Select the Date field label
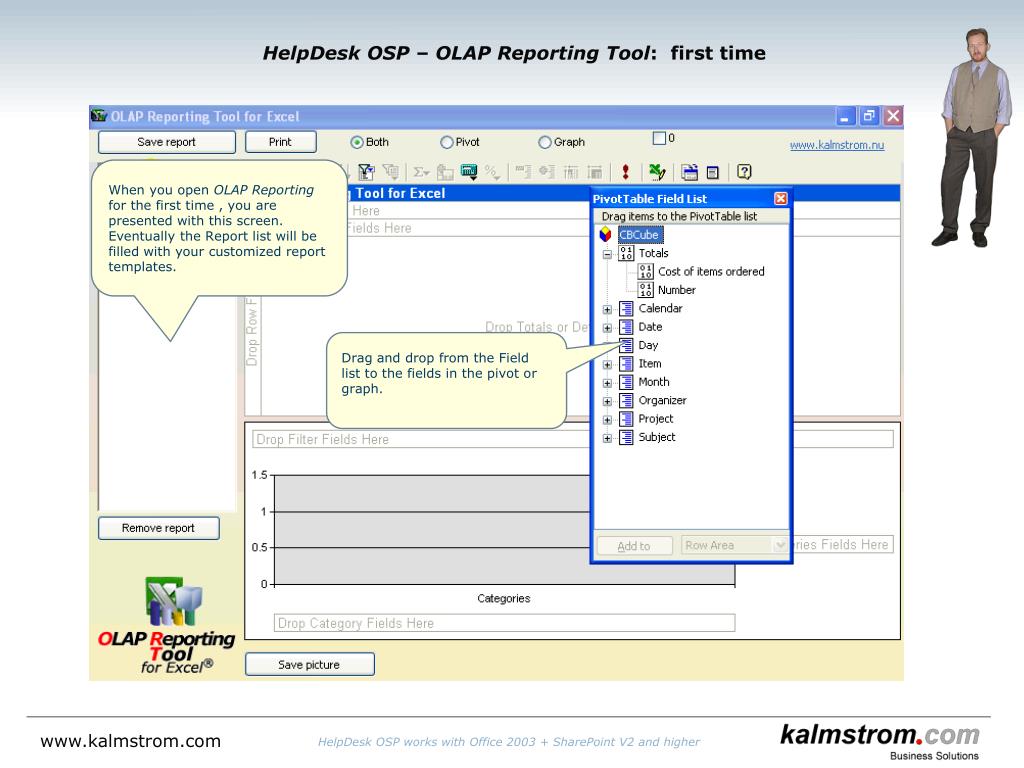This screenshot has height=768, width=1024. (650, 327)
